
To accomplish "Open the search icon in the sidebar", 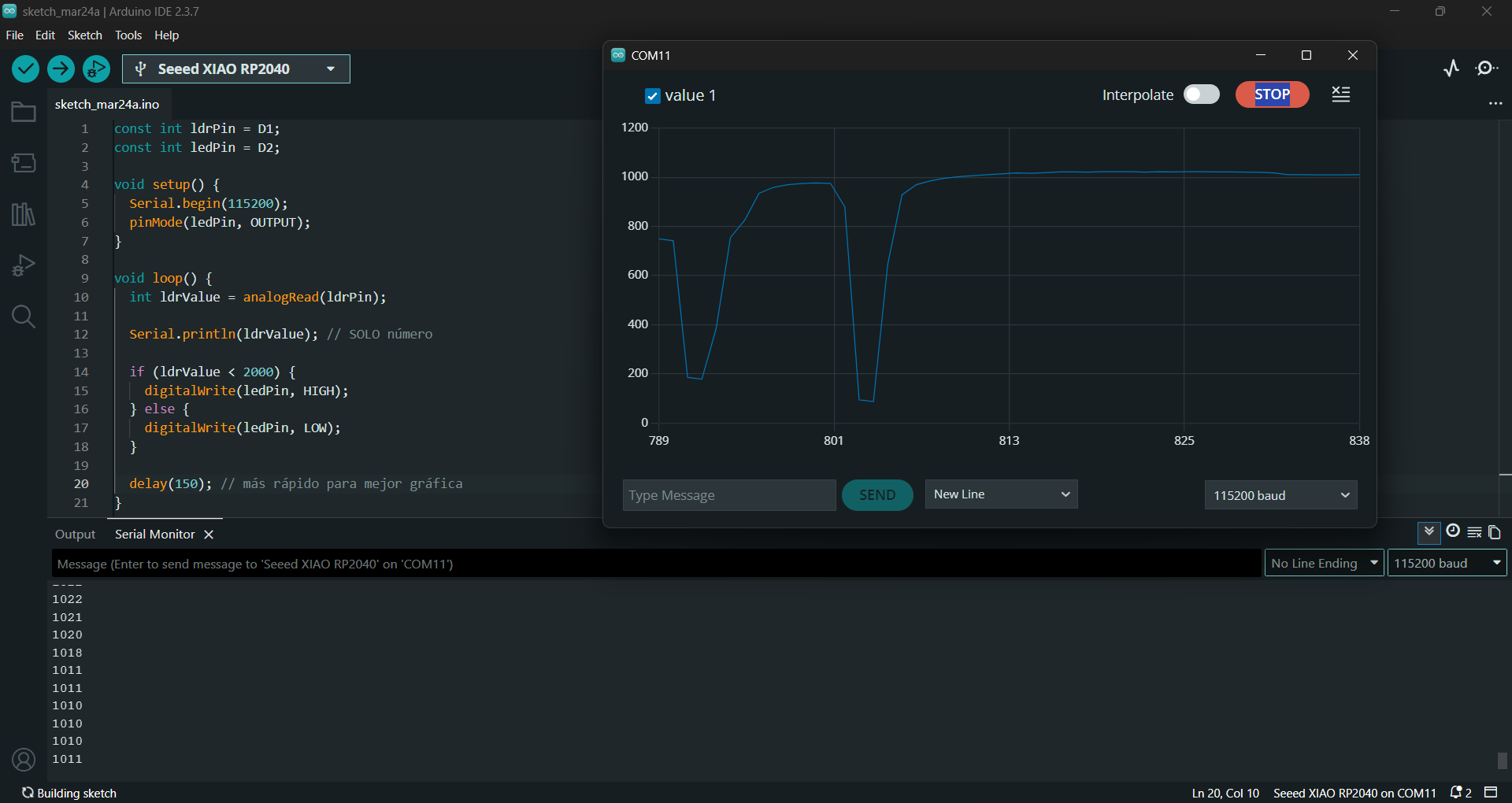I will point(24,316).
